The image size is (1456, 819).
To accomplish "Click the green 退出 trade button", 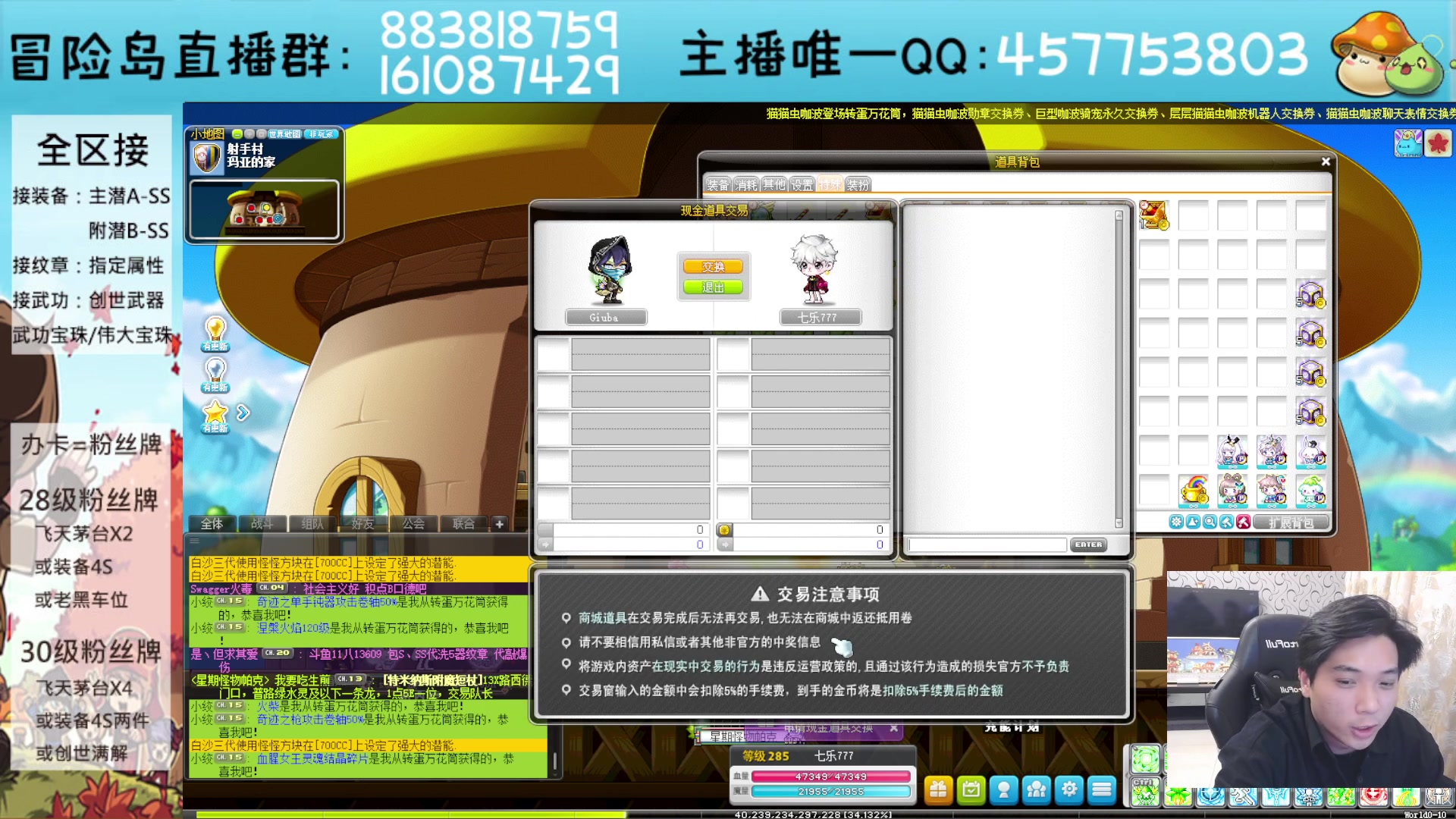I will coord(713,287).
